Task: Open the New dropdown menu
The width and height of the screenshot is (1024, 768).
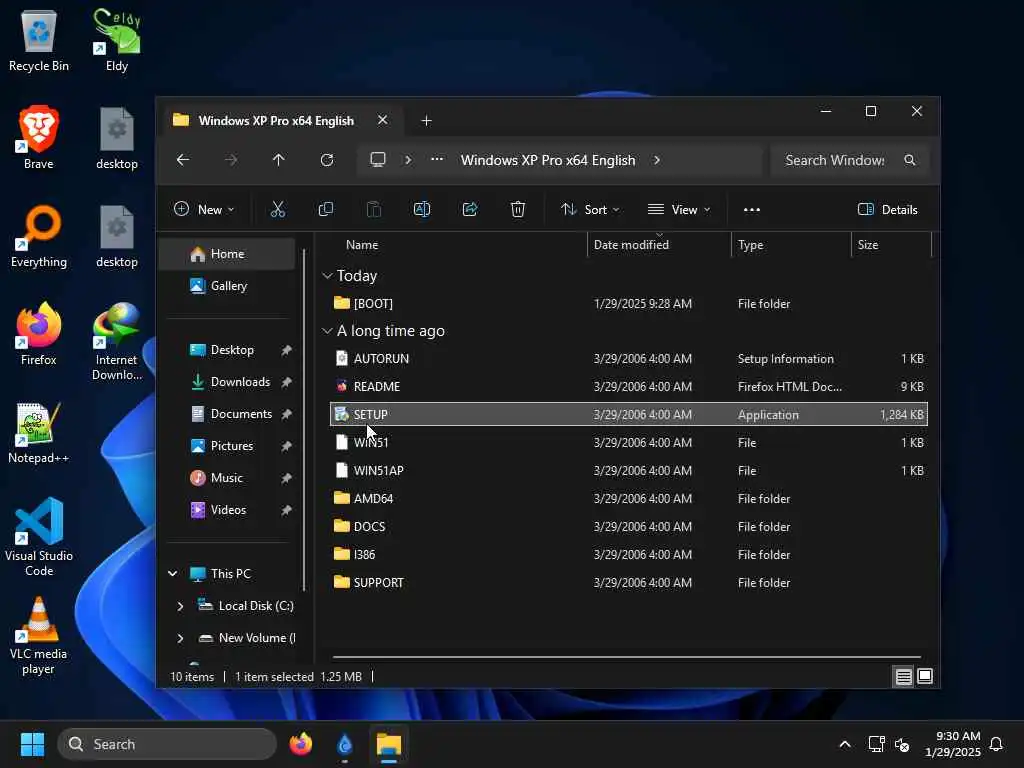Action: point(204,210)
